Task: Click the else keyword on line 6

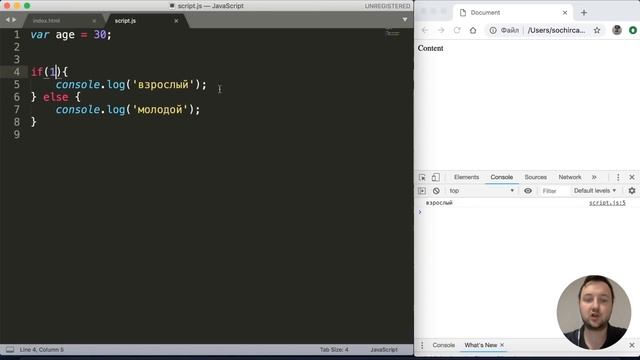Action: point(56,97)
